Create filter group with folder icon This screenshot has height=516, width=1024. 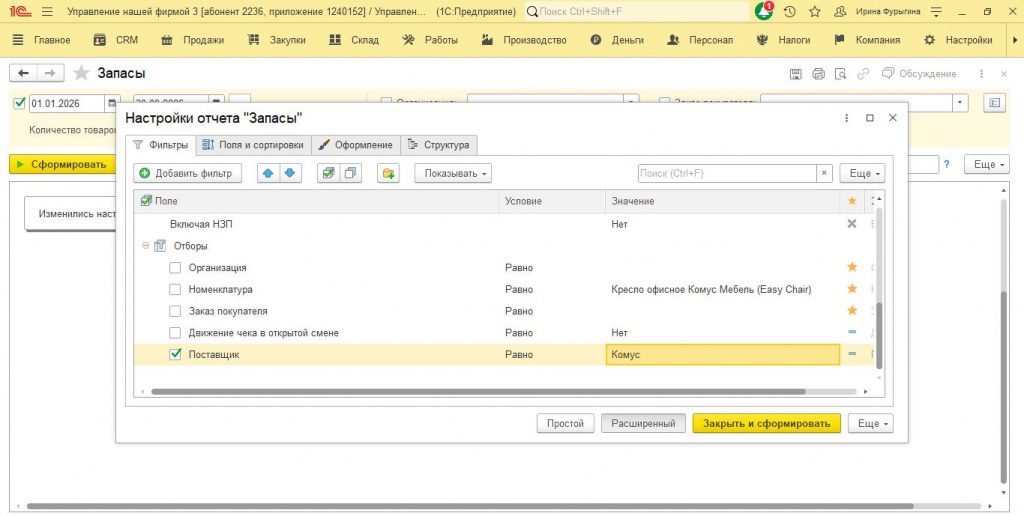click(389, 173)
